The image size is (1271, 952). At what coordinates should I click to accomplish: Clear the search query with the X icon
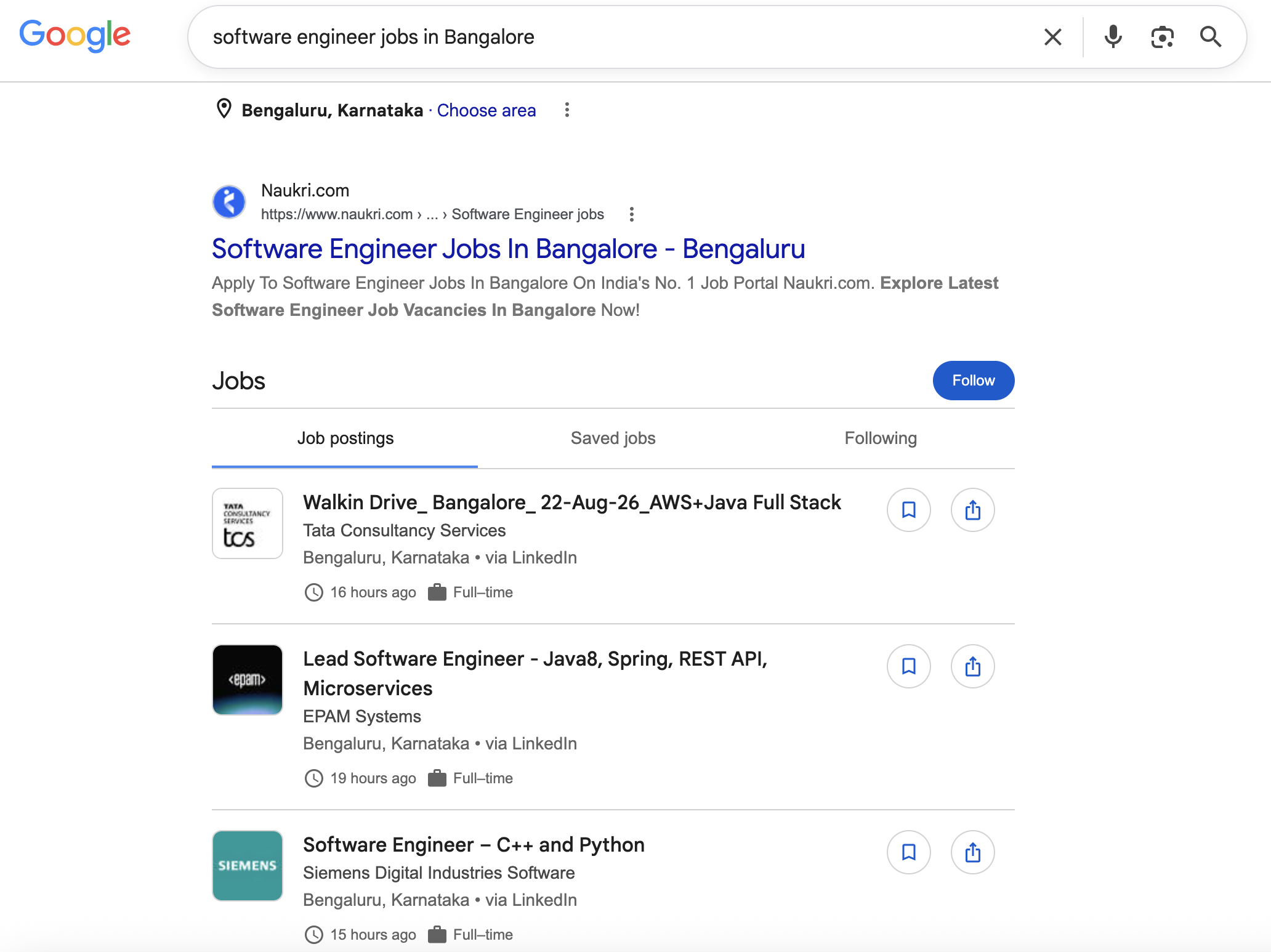click(1053, 37)
